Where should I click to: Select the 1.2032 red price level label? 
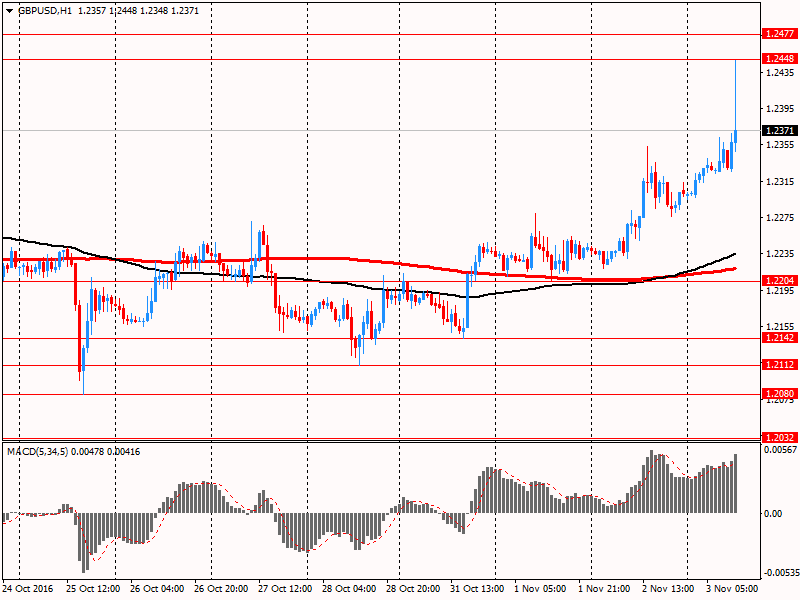780,437
